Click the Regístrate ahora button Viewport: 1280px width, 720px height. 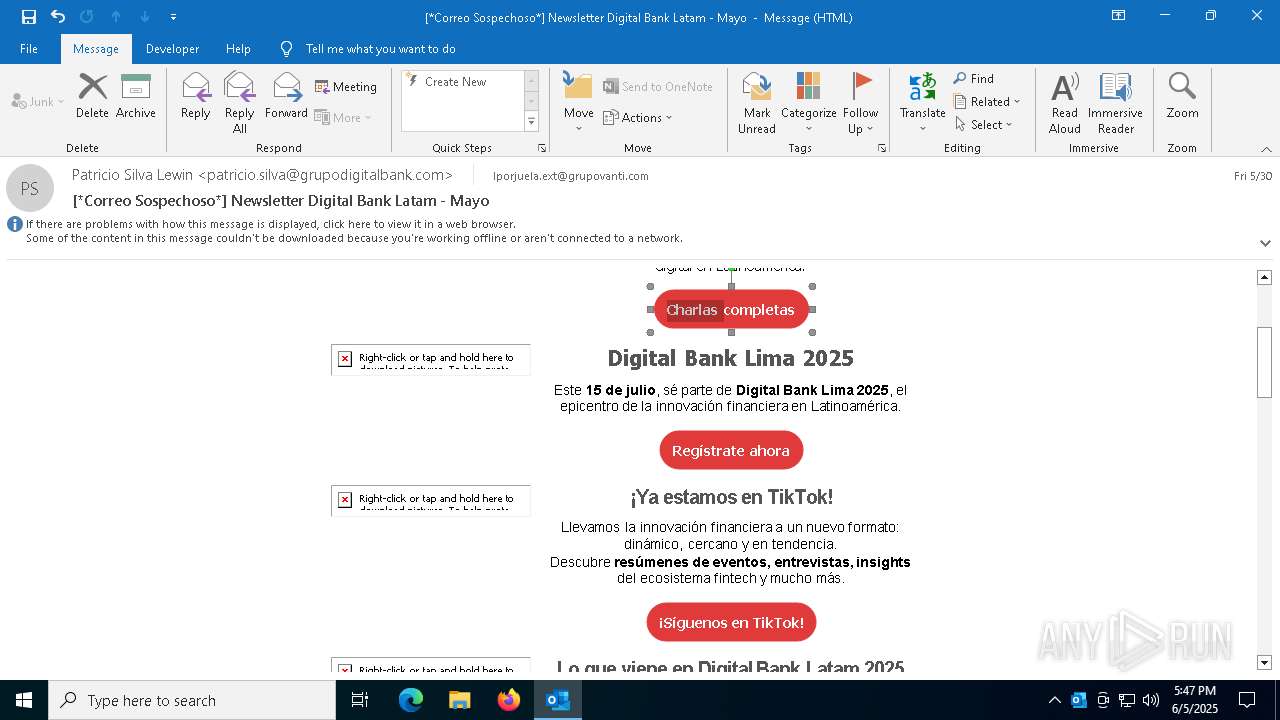tap(731, 451)
